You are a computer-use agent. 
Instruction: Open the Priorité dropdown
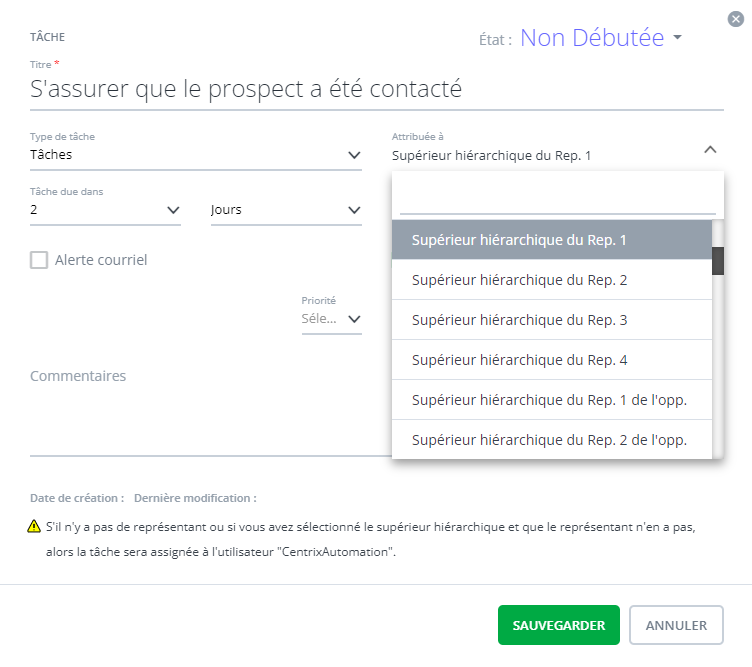353,319
